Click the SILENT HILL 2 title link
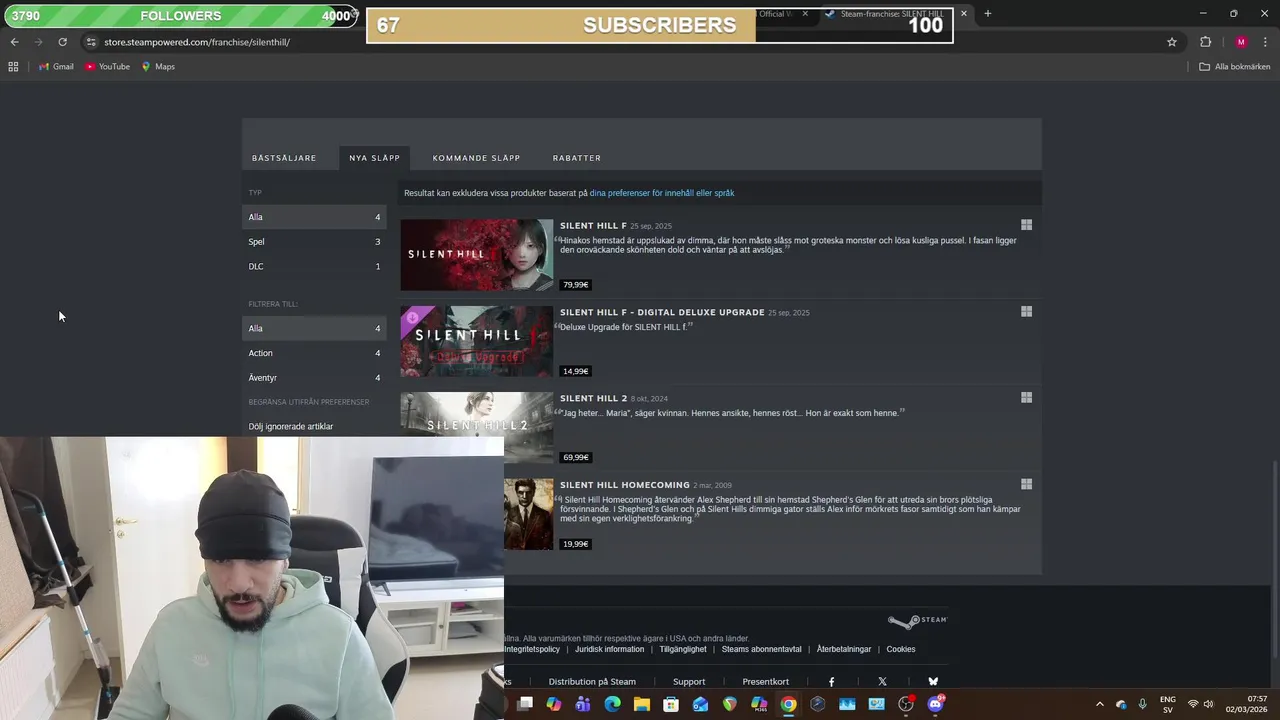Image resolution: width=1280 pixels, height=720 pixels. pyautogui.click(x=593, y=398)
